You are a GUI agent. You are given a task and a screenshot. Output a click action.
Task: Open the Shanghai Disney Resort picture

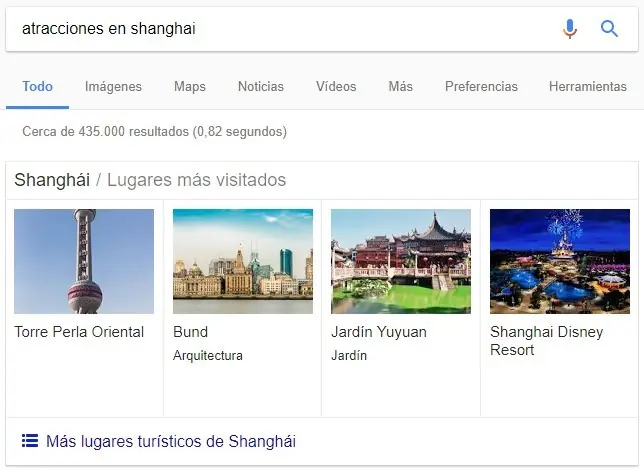[x=560, y=261]
